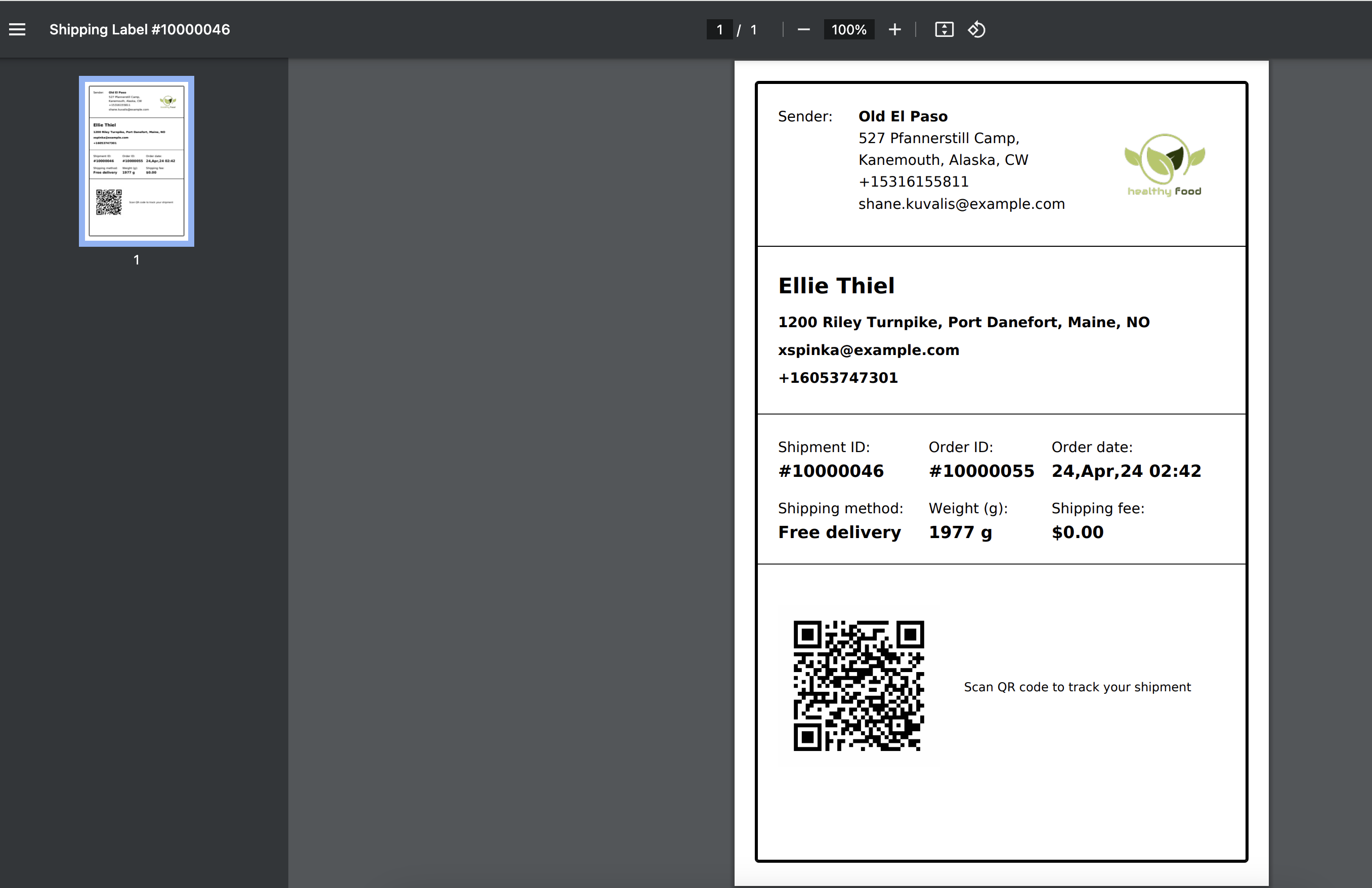
Task: Click the Scan QR code to track text
Action: coord(1078,687)
